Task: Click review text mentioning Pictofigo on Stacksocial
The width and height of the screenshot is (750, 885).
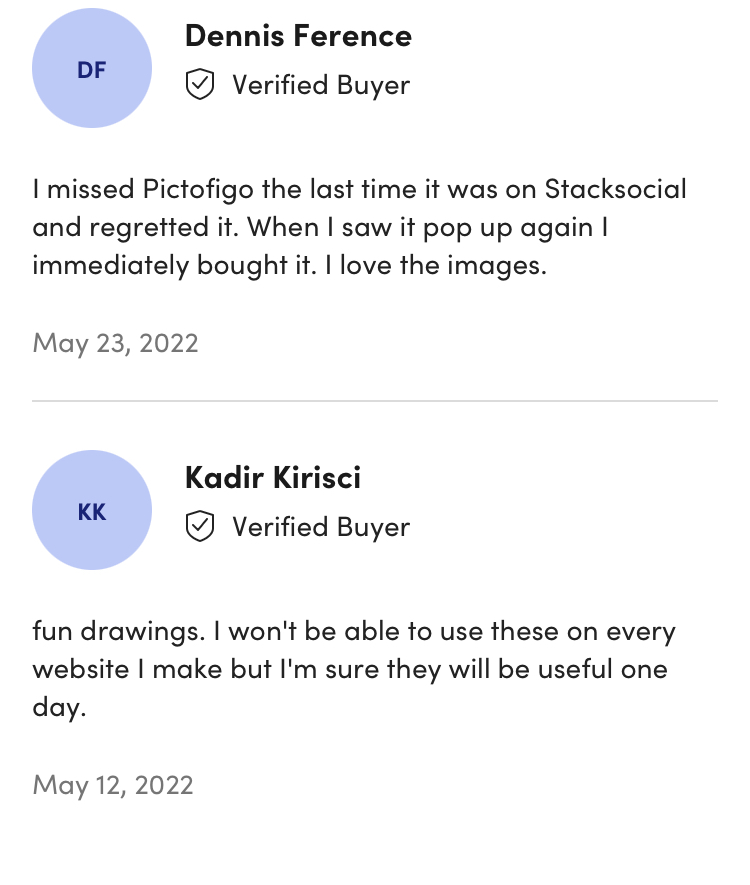Action: click(359, 227)
